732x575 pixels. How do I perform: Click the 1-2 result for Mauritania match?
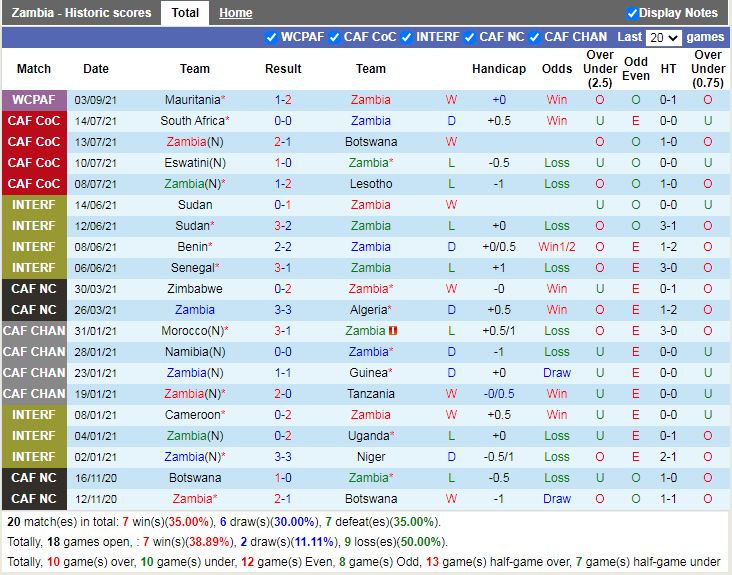(283, 100)
